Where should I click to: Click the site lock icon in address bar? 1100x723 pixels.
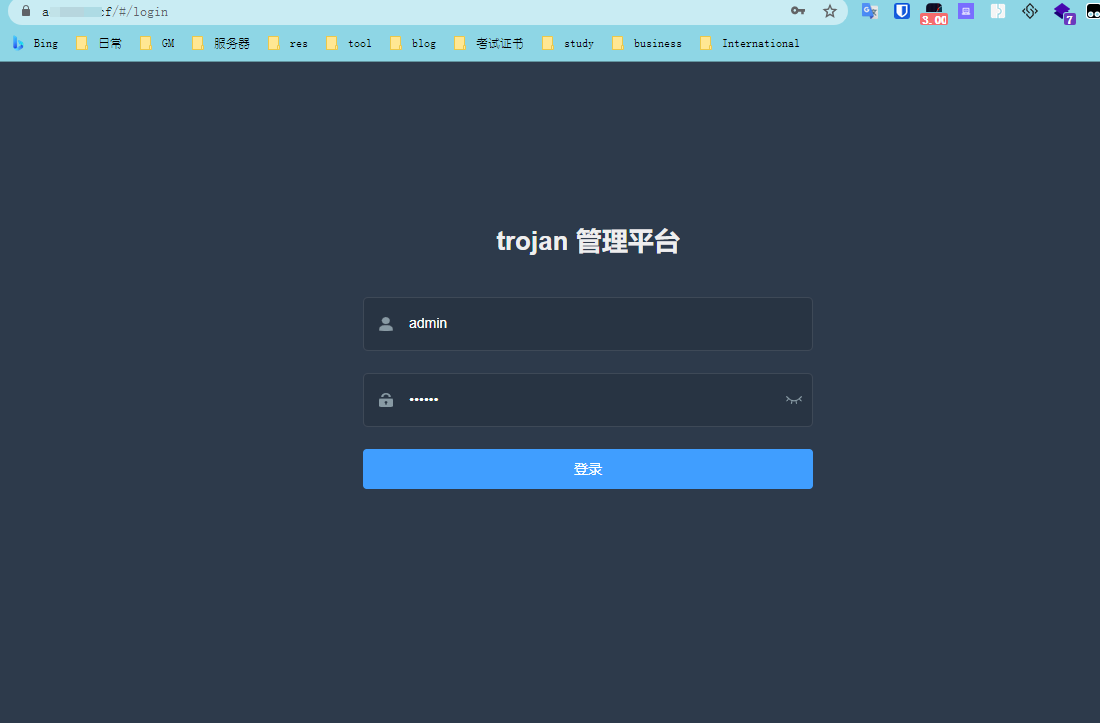click(26, 11)
